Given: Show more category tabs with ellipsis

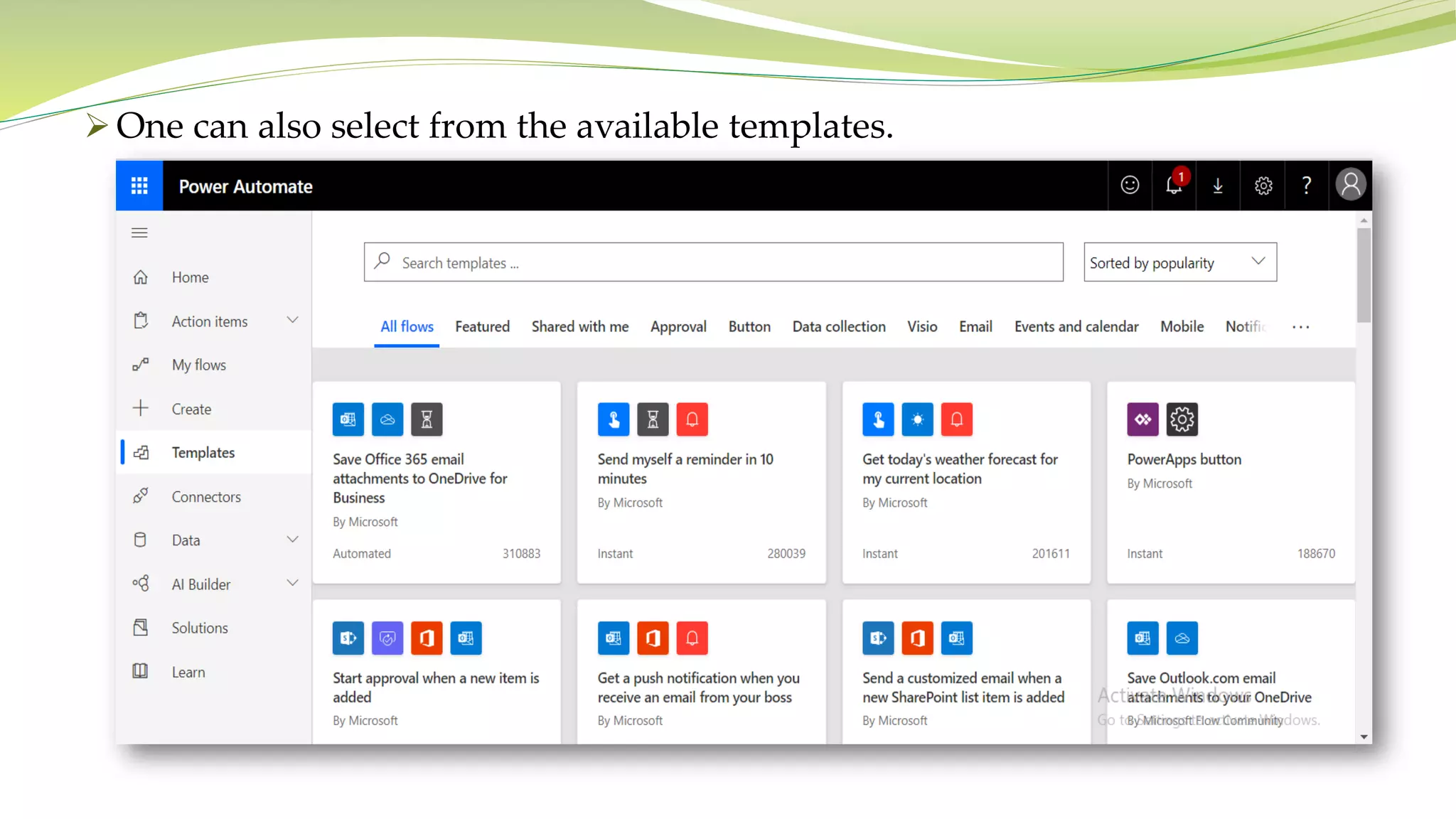Looking at the screenshot, I should 1300,327.
